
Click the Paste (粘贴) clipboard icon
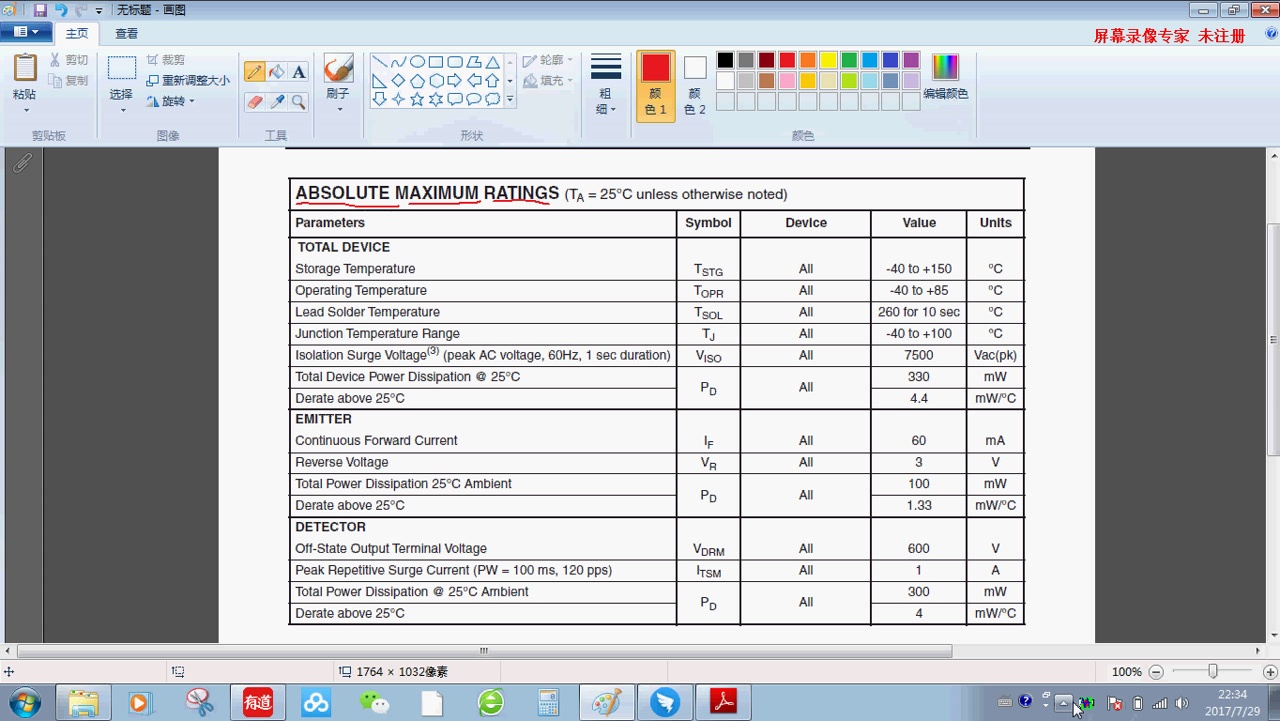pyautogui.click(x=25, y=68)
